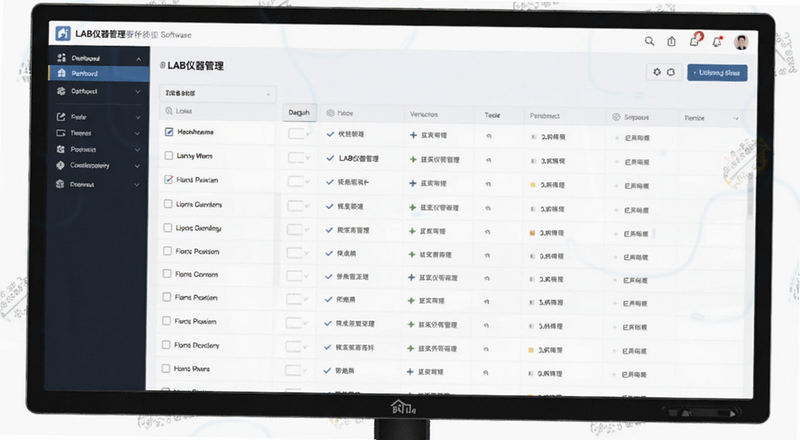Click the LAB仪器管理 page heading
This screenshot has height=440, width=800.
pyautogui.click(x=195, y=66)
